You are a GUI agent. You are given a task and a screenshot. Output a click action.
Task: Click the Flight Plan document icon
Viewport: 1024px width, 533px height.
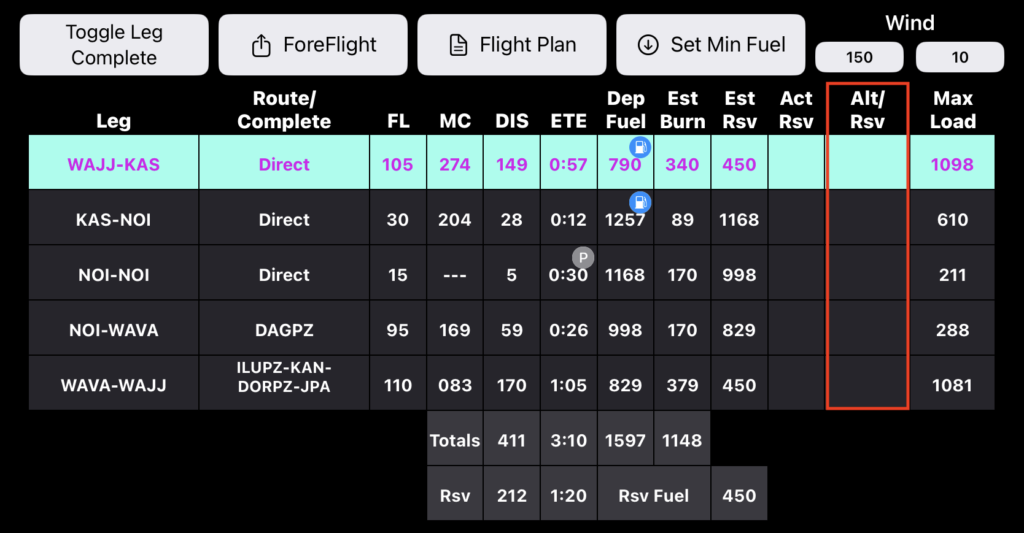click(x=458, y=45)
